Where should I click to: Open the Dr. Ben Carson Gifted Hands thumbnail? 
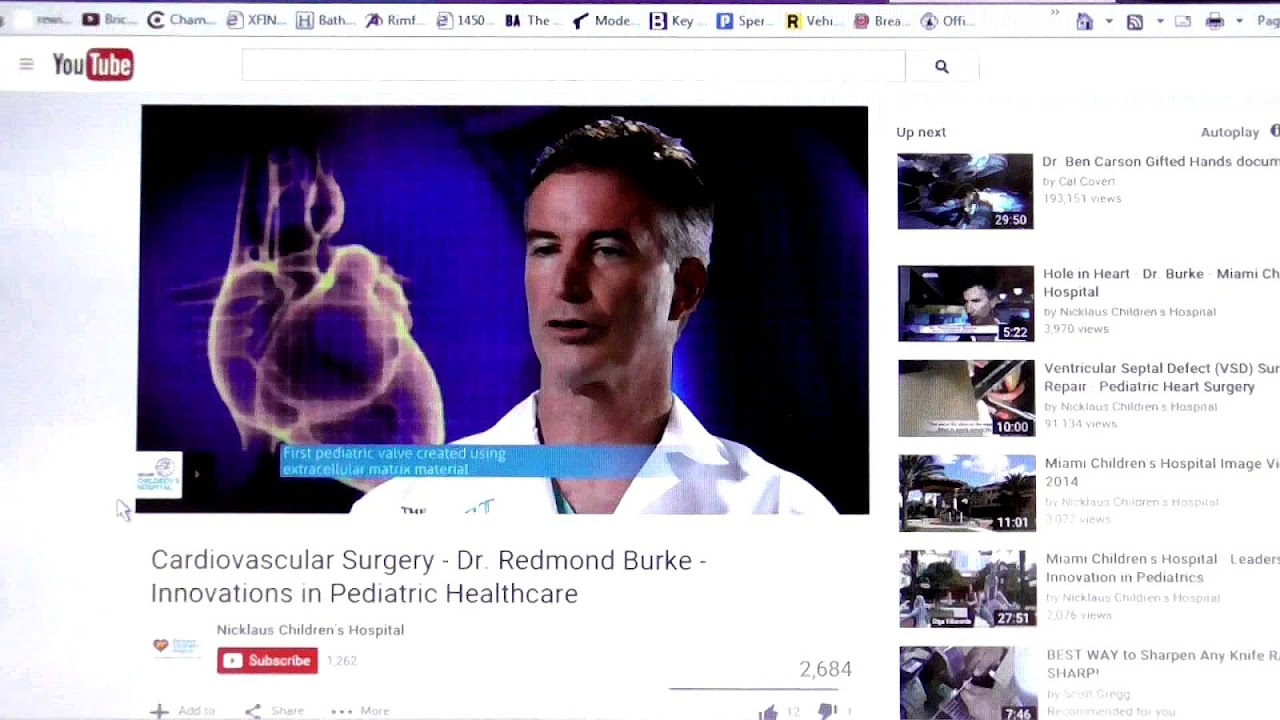[x=965, y=191]
